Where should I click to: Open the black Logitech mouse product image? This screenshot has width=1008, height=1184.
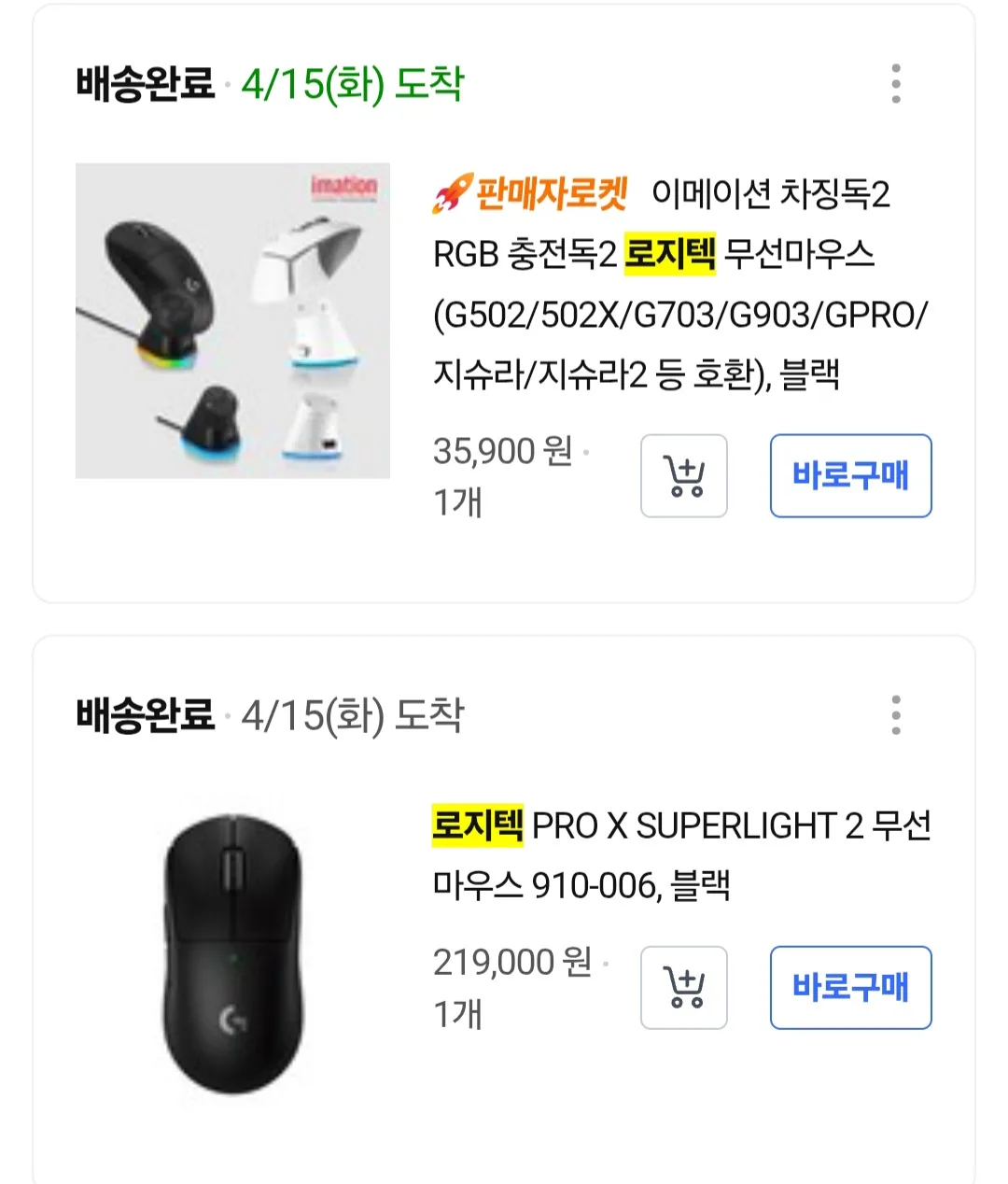(232, 954)
